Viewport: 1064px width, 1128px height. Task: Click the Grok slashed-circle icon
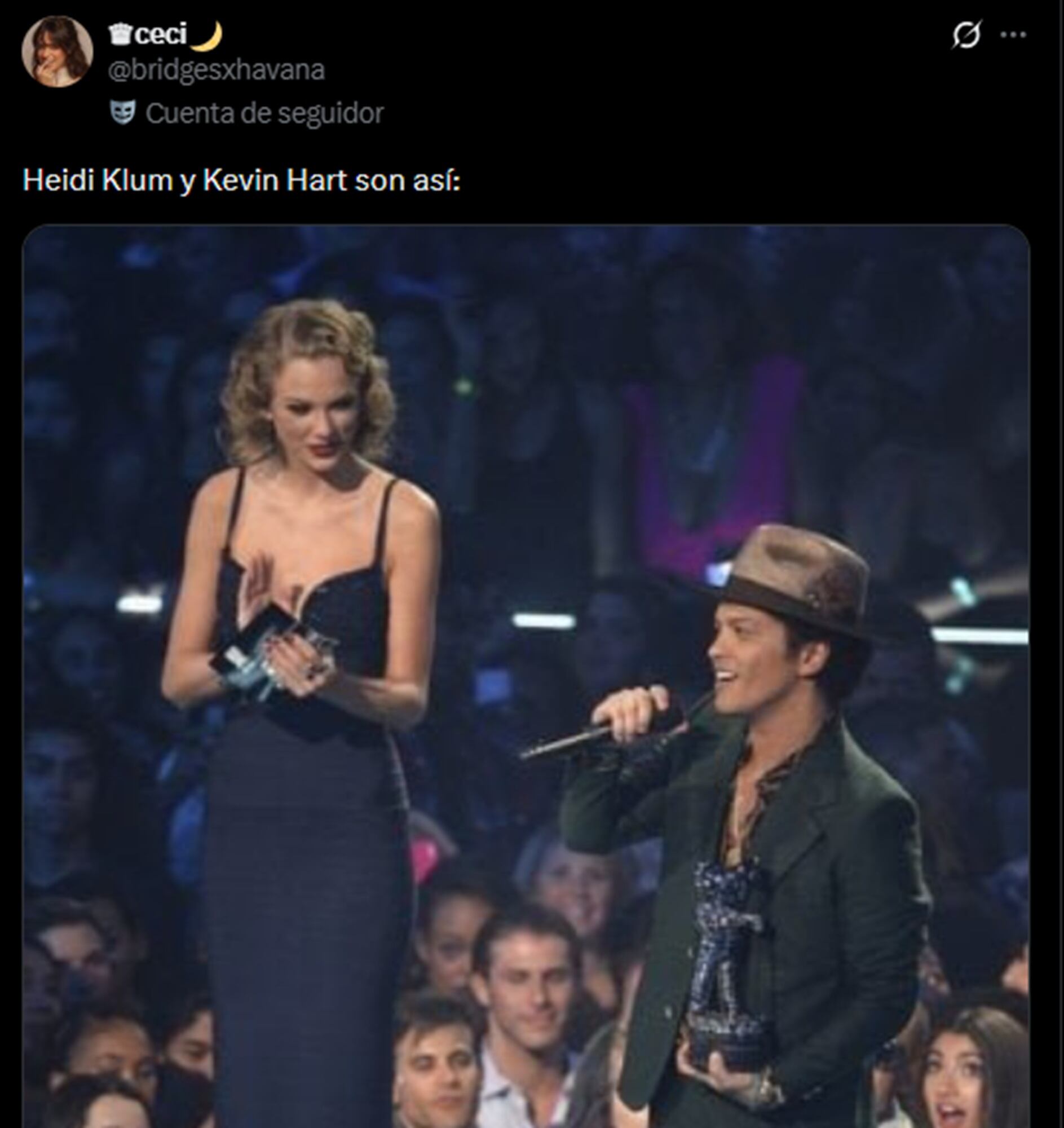click(965, 36)
